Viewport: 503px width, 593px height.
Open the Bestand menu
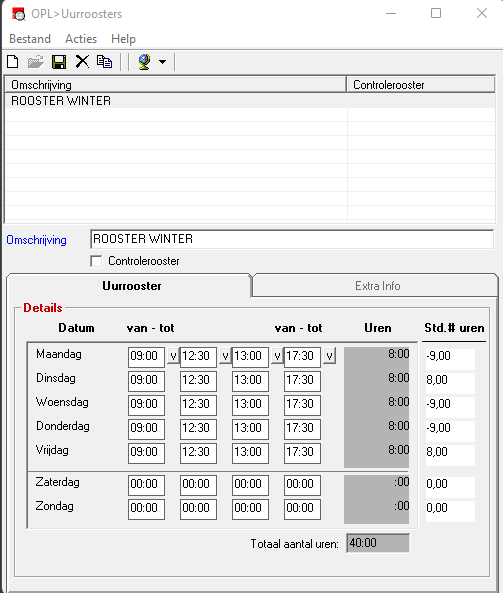(x=30, y=39)
